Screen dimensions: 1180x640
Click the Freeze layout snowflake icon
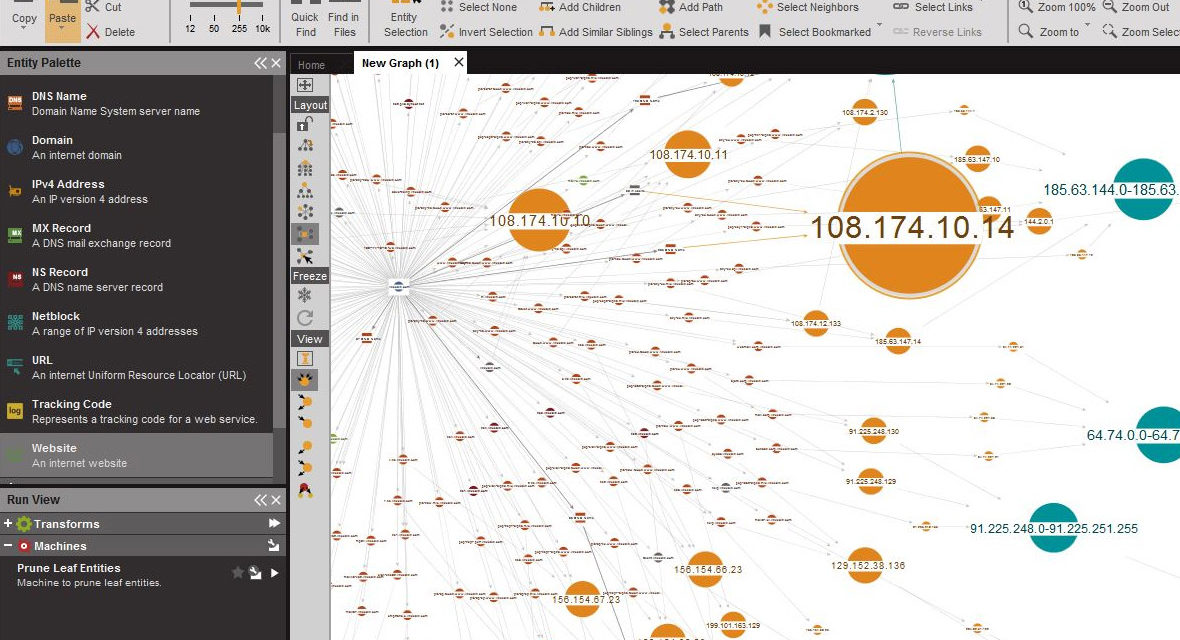(x=305, y=296)
